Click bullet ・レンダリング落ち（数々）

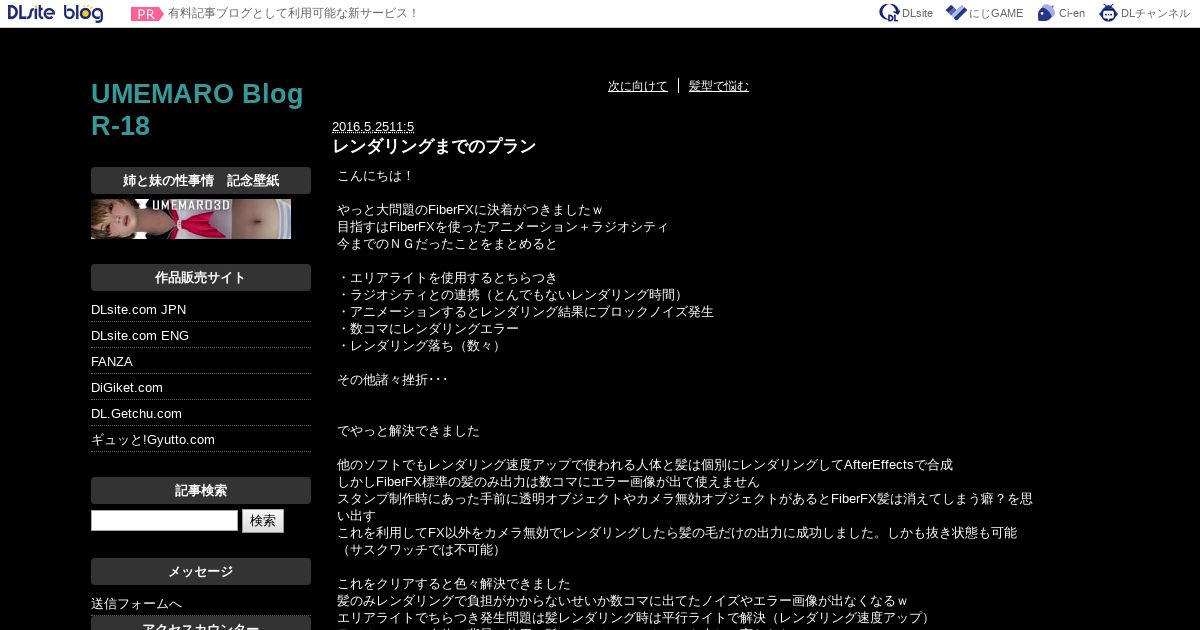click(x=421, y=346)
